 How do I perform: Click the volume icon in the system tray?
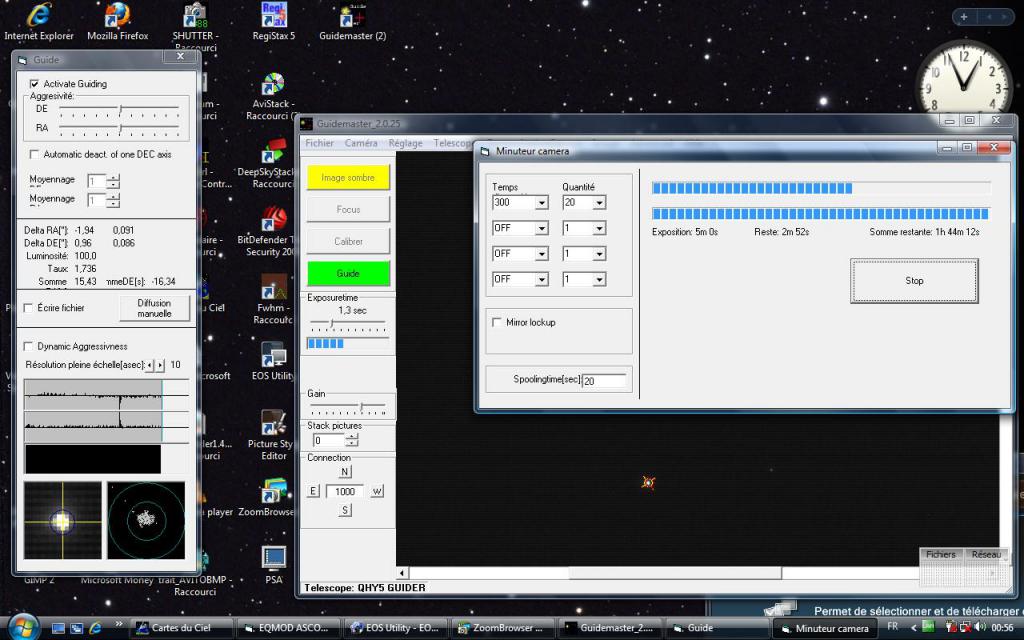[x=980, y=628]
